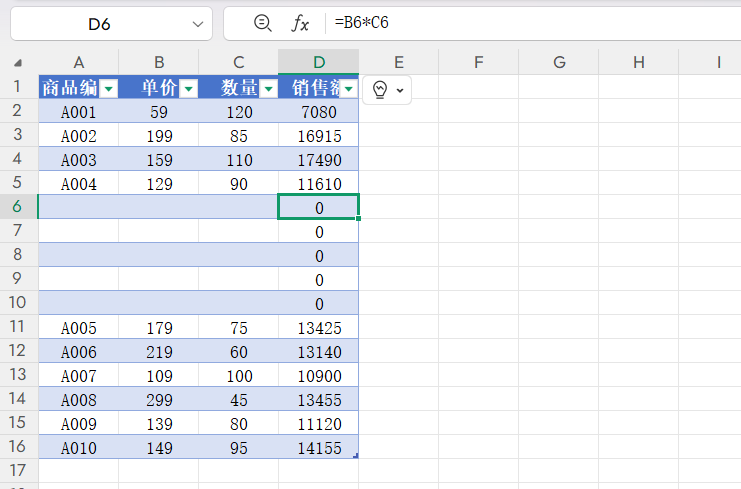Open filter dropdown for 商品编 column
This screenshot has height=489, width=741.
click(x=109, y=89)
